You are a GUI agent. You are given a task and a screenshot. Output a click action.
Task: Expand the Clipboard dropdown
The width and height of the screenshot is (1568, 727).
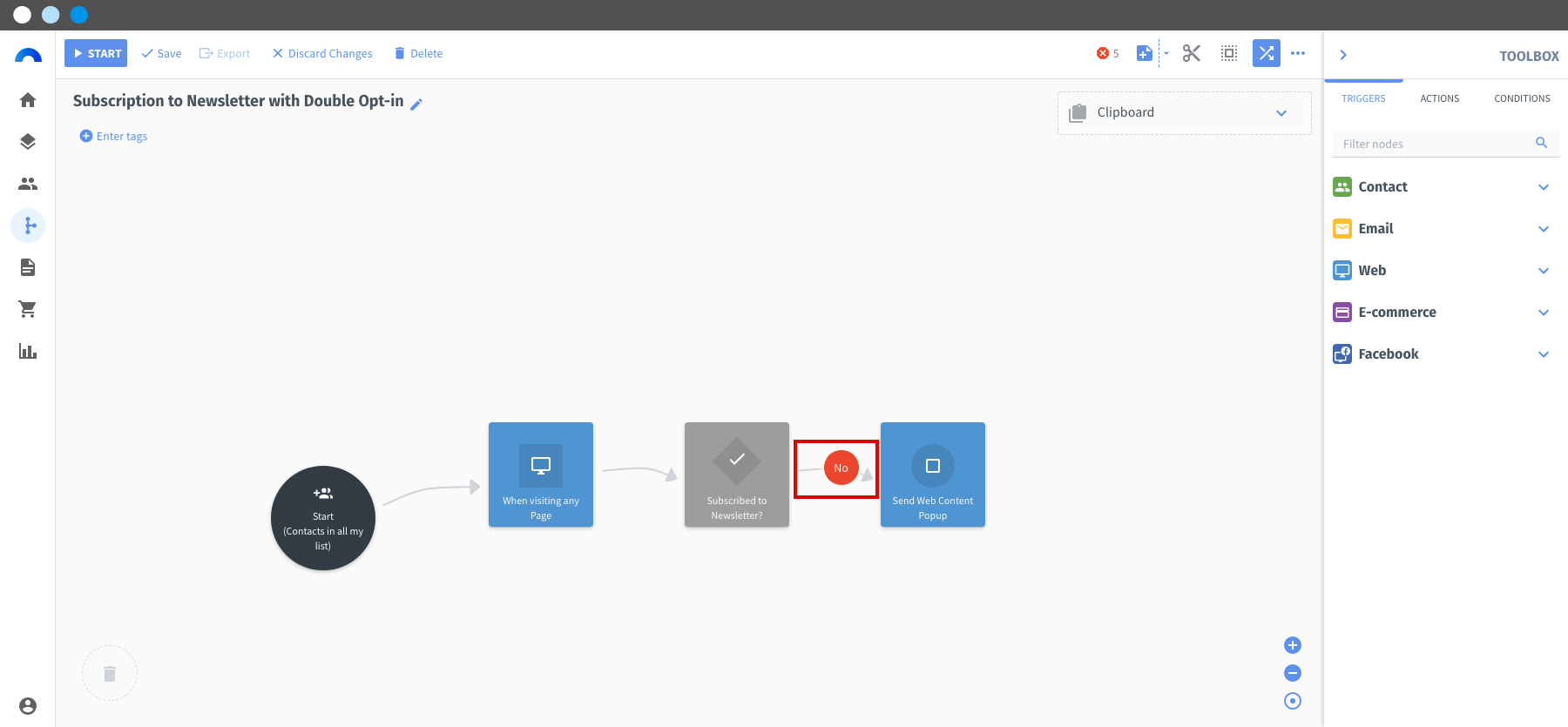1185,113
